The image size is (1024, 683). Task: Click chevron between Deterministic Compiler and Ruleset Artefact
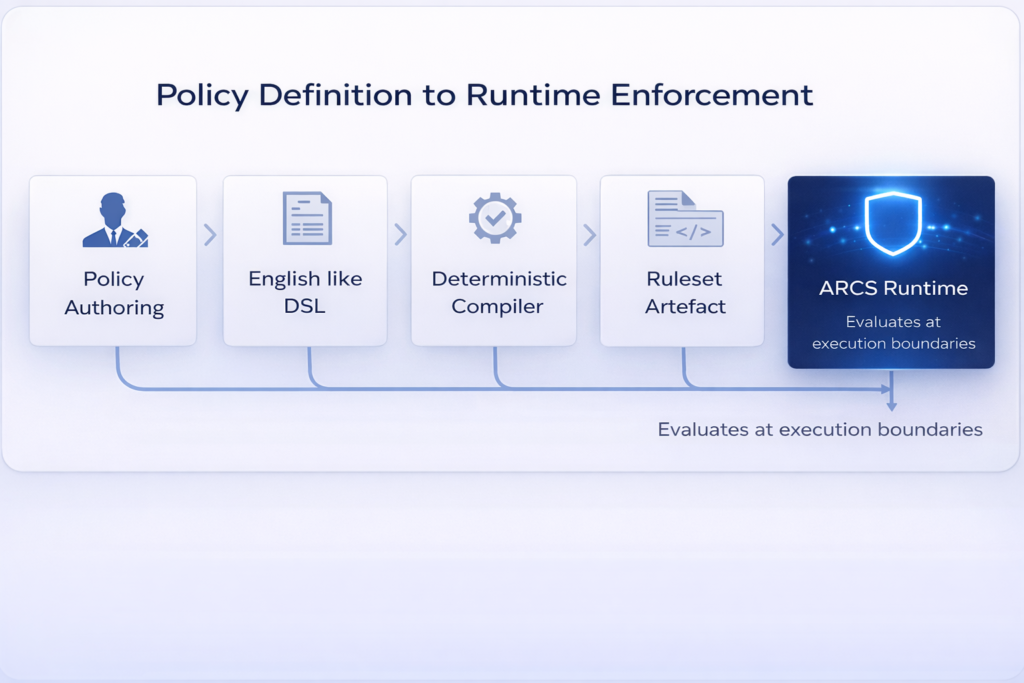589,235
